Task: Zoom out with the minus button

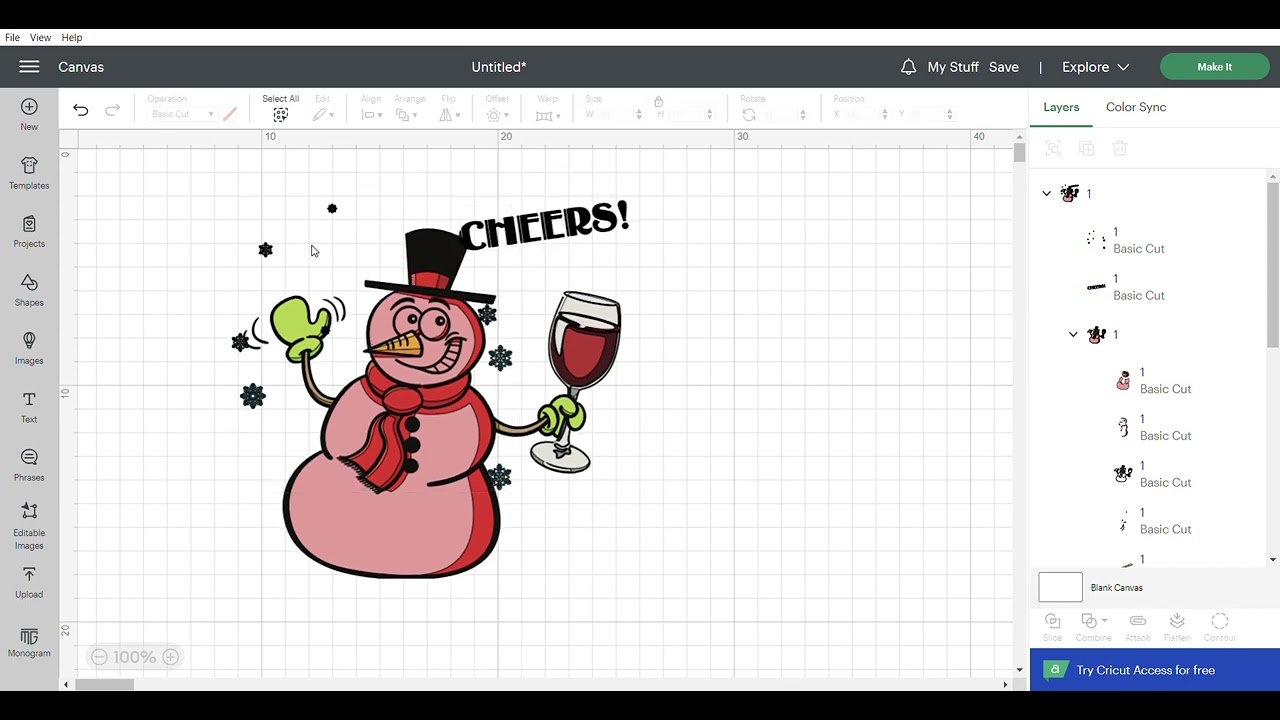Action: click(99, 657)
